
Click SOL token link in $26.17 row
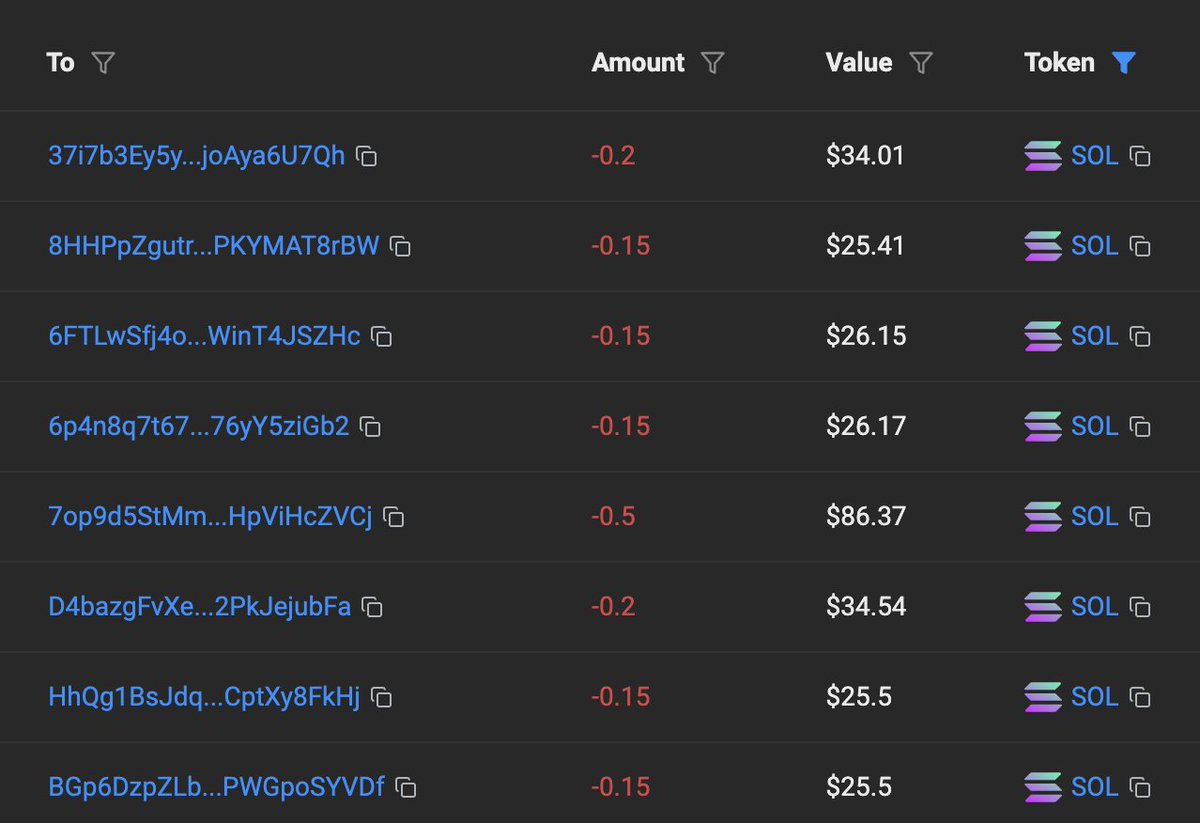1094,426
